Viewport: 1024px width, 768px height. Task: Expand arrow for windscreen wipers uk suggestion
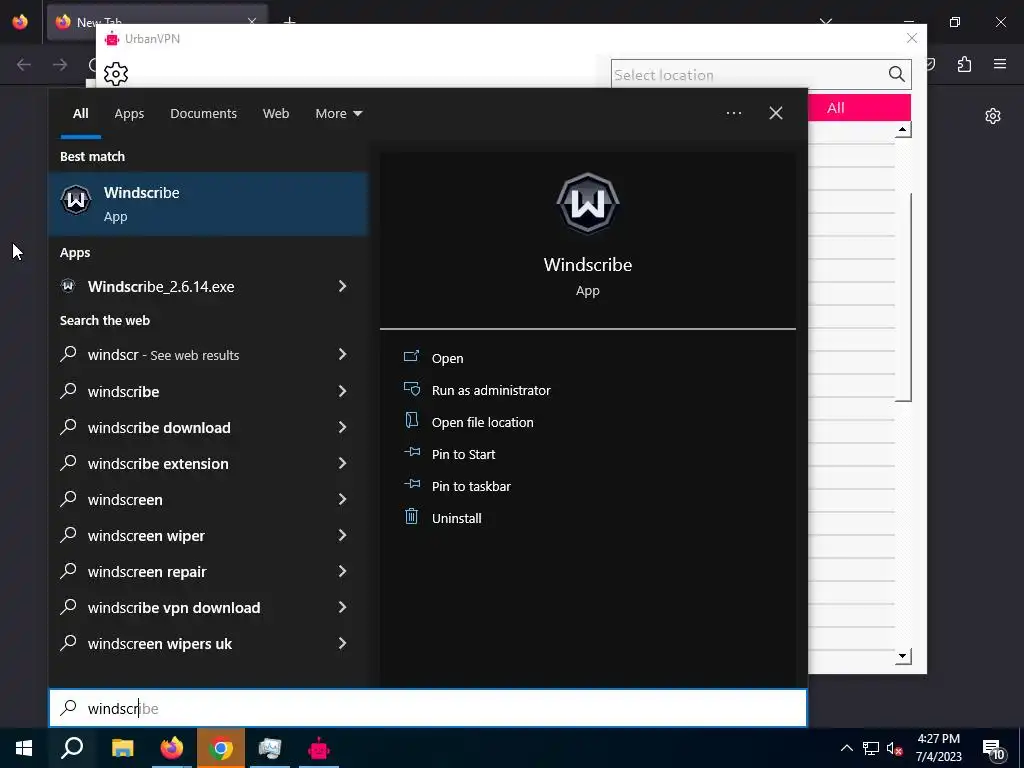pos(342,643)
